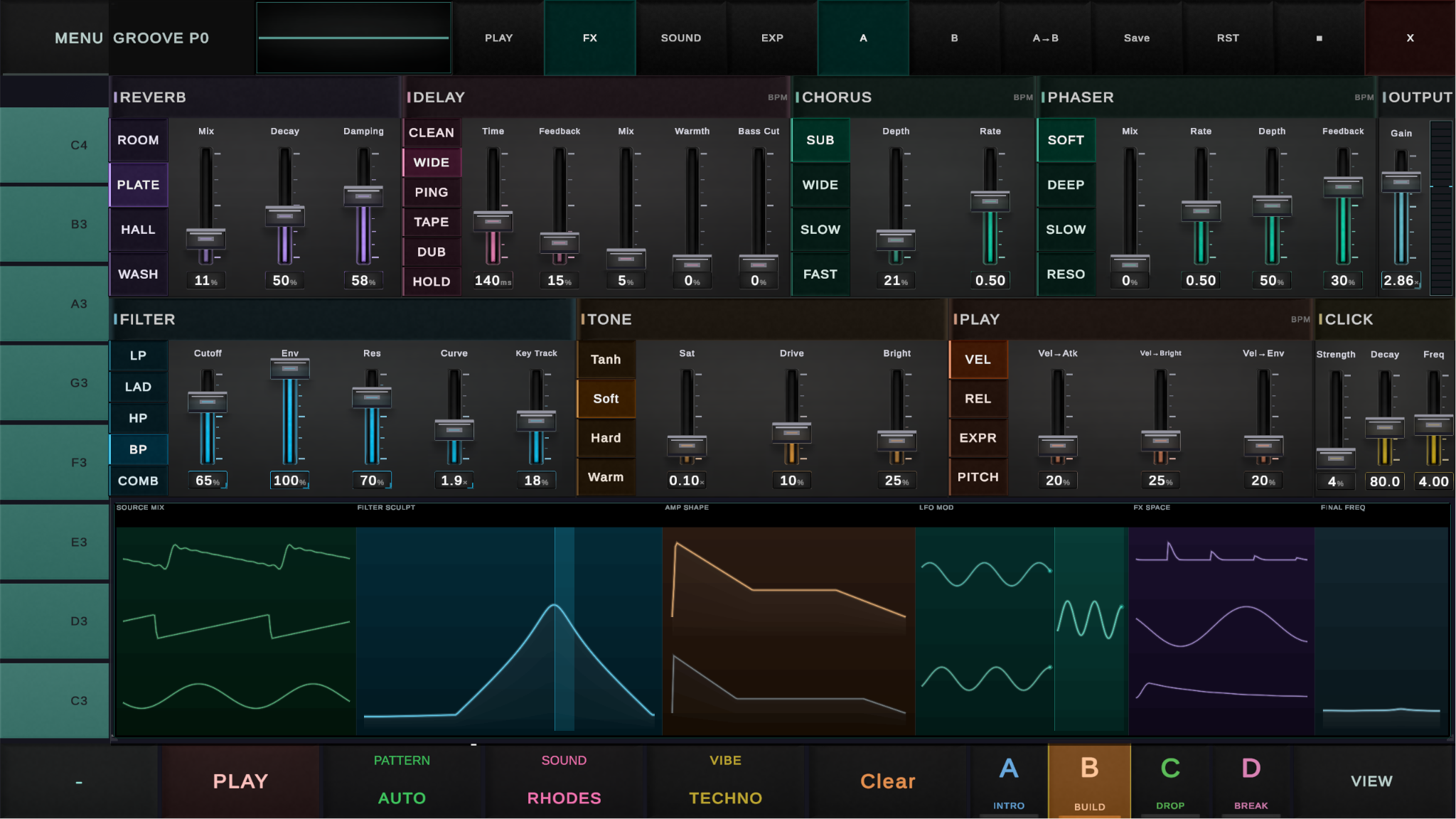Open the VIBE TECHNO selector
Screen dimensions: 1456x819
[x=725, y=781]
